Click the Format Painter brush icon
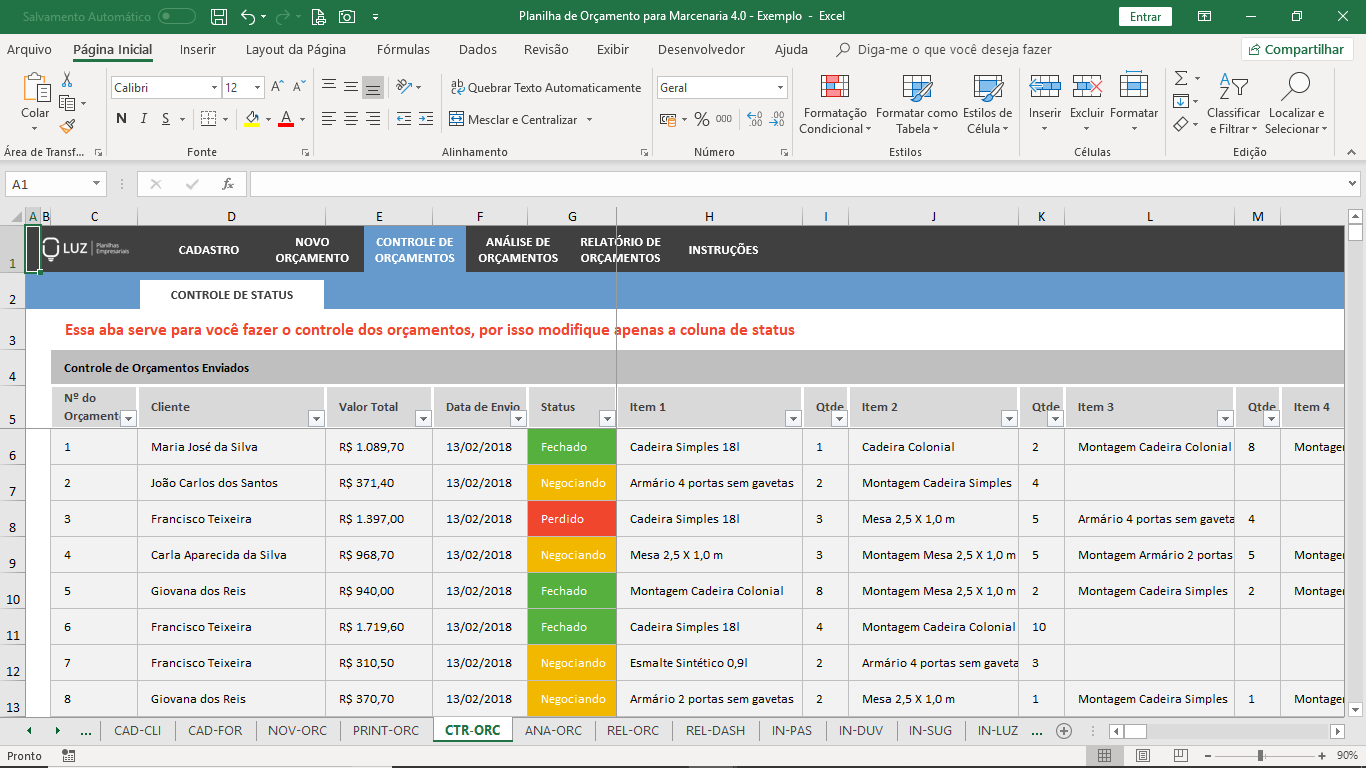 pyautogui.click(x=67, y=127)
